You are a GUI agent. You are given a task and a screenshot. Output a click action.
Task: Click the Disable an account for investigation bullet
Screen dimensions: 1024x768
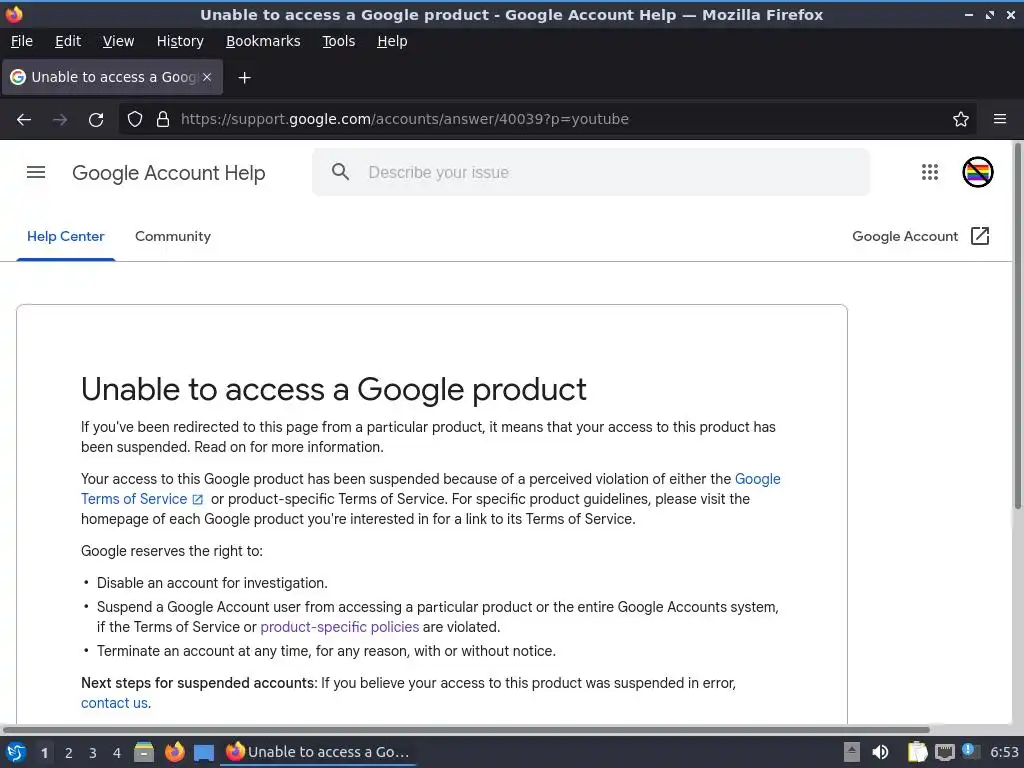tap(212, 583)
